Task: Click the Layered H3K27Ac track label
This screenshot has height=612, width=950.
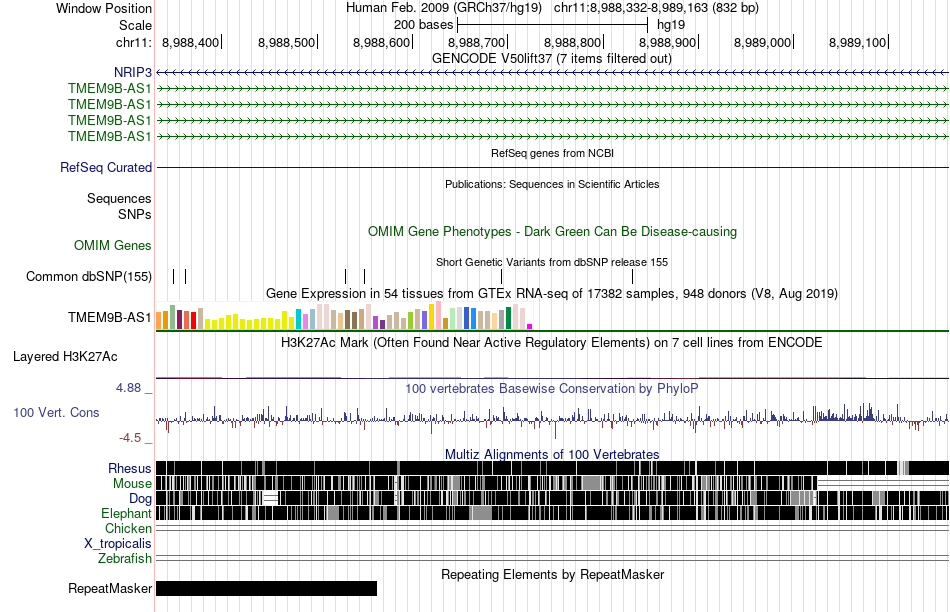Action: [x=65, y=356]
